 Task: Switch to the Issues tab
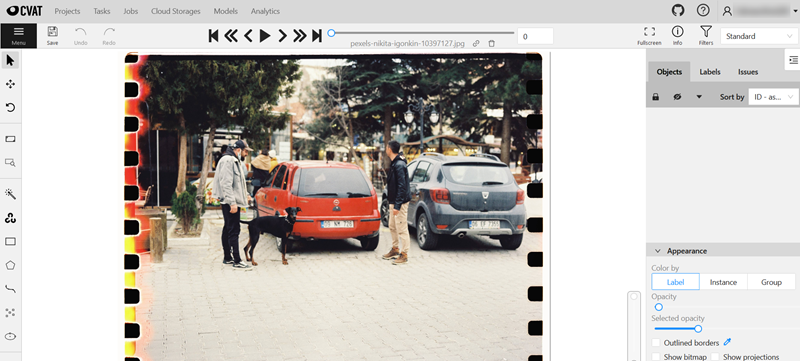pos(748,72)
